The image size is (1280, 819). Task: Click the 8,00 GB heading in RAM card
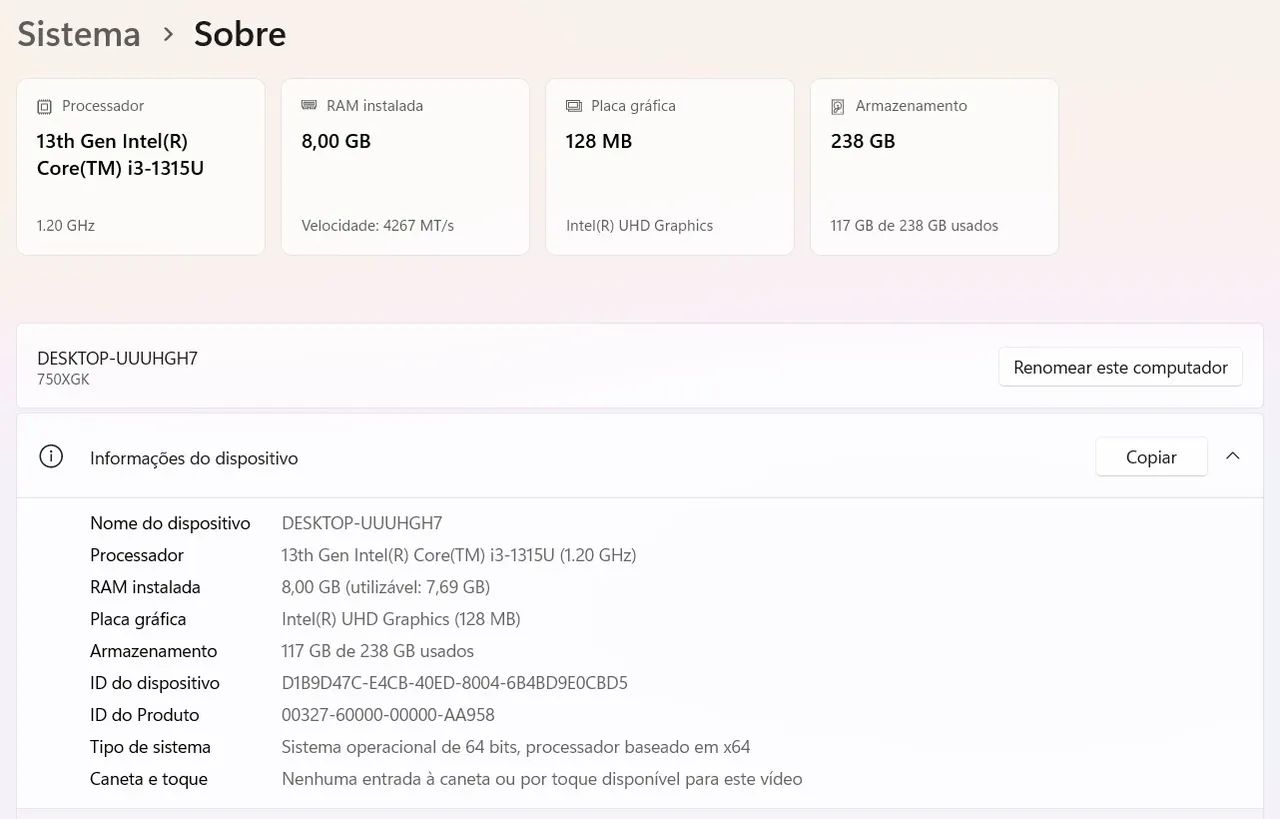[x=336, y=141]
